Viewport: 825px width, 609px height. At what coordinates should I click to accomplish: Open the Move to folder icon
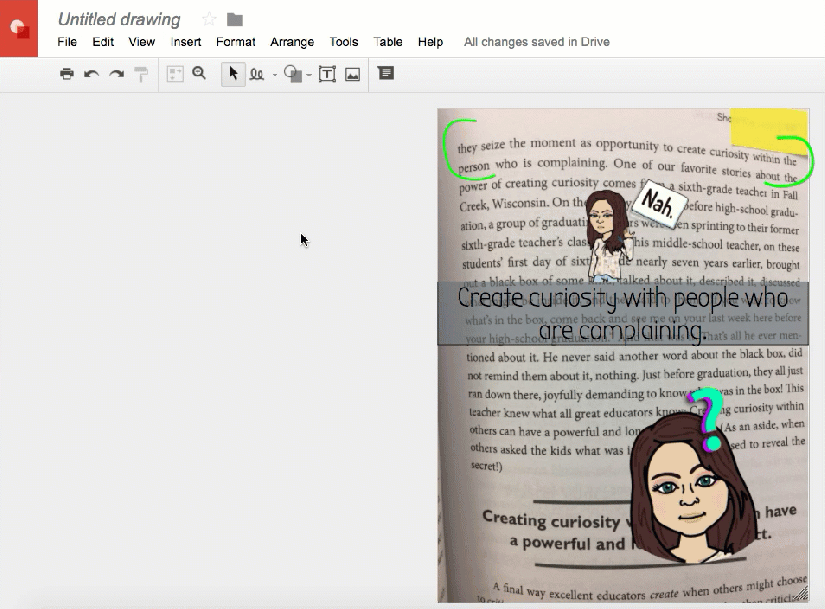pyautogui.click(x=235, y=19)
